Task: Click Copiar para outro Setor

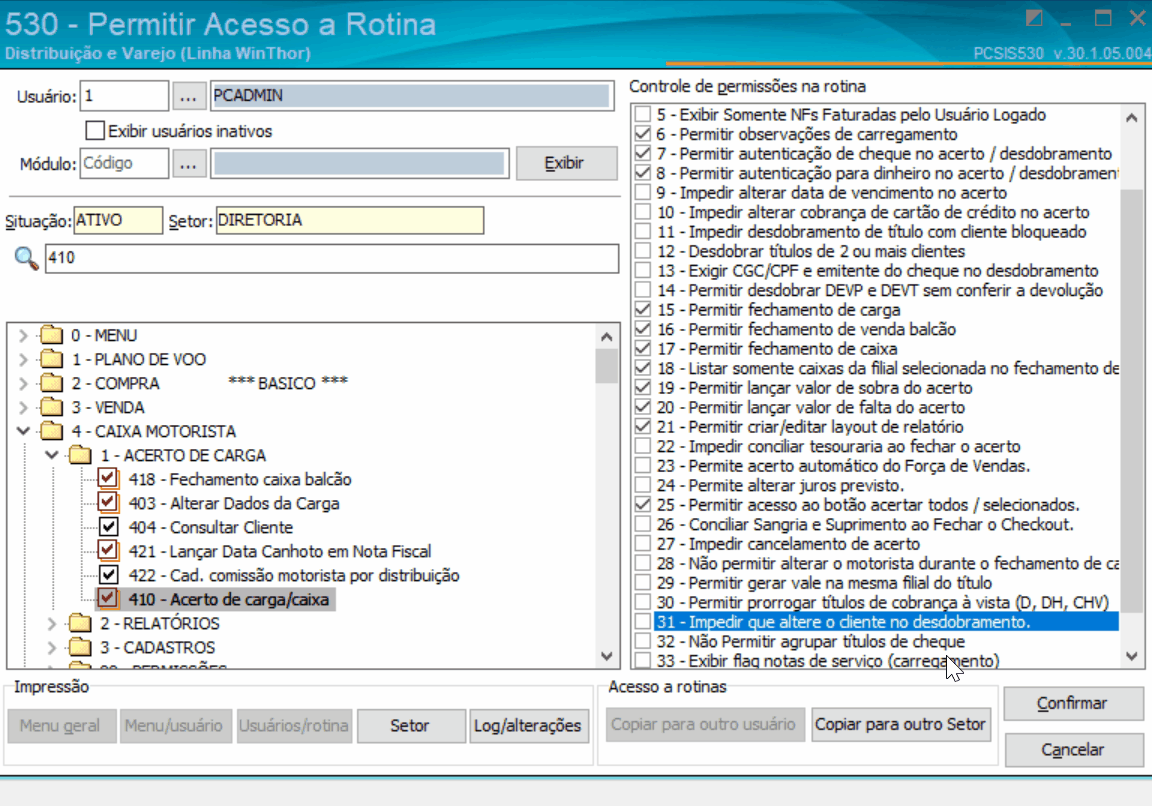Action: pyautogui.click(x=900, y=724)
